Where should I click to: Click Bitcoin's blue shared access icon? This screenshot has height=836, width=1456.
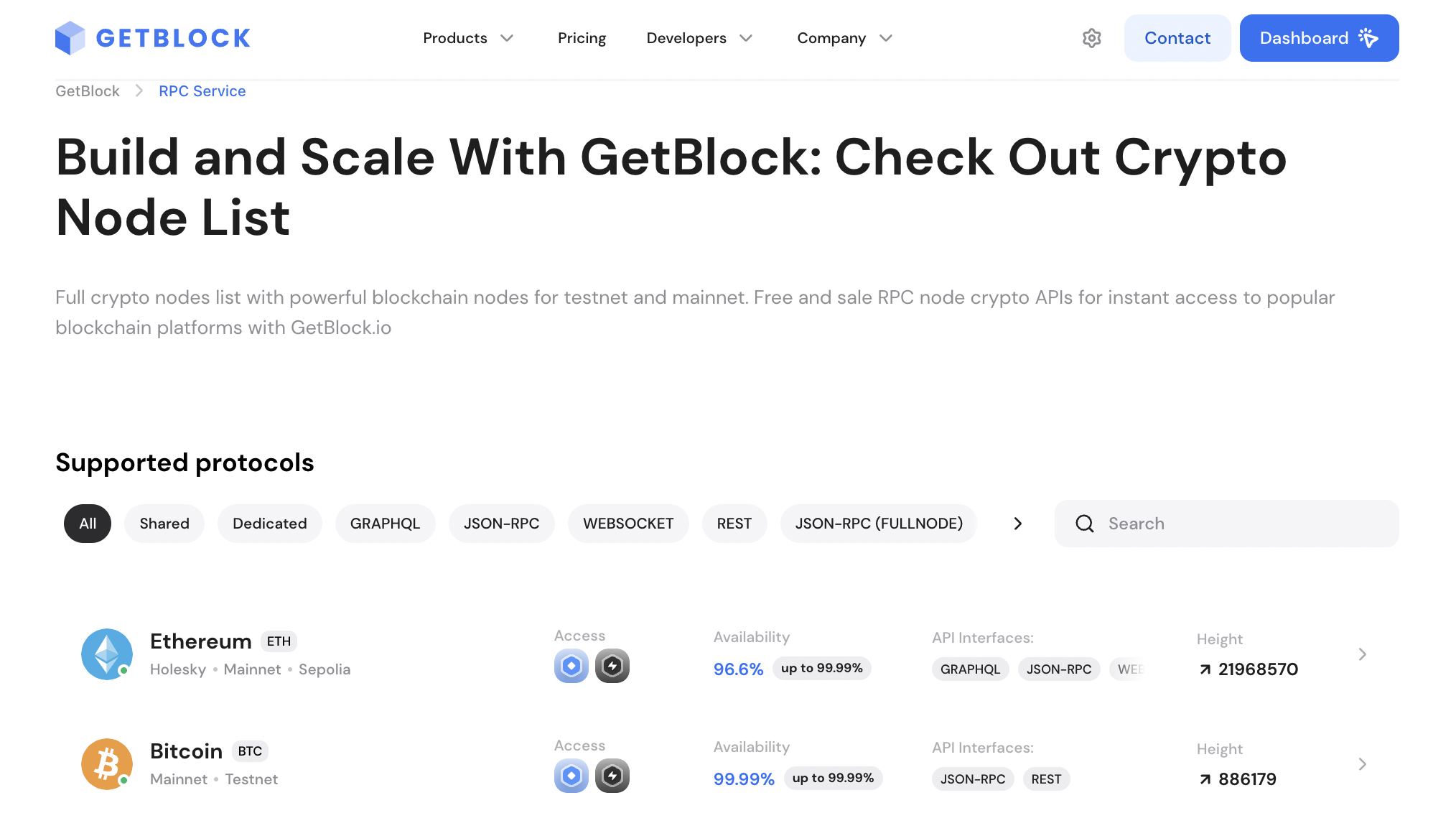tap(571, 776)
